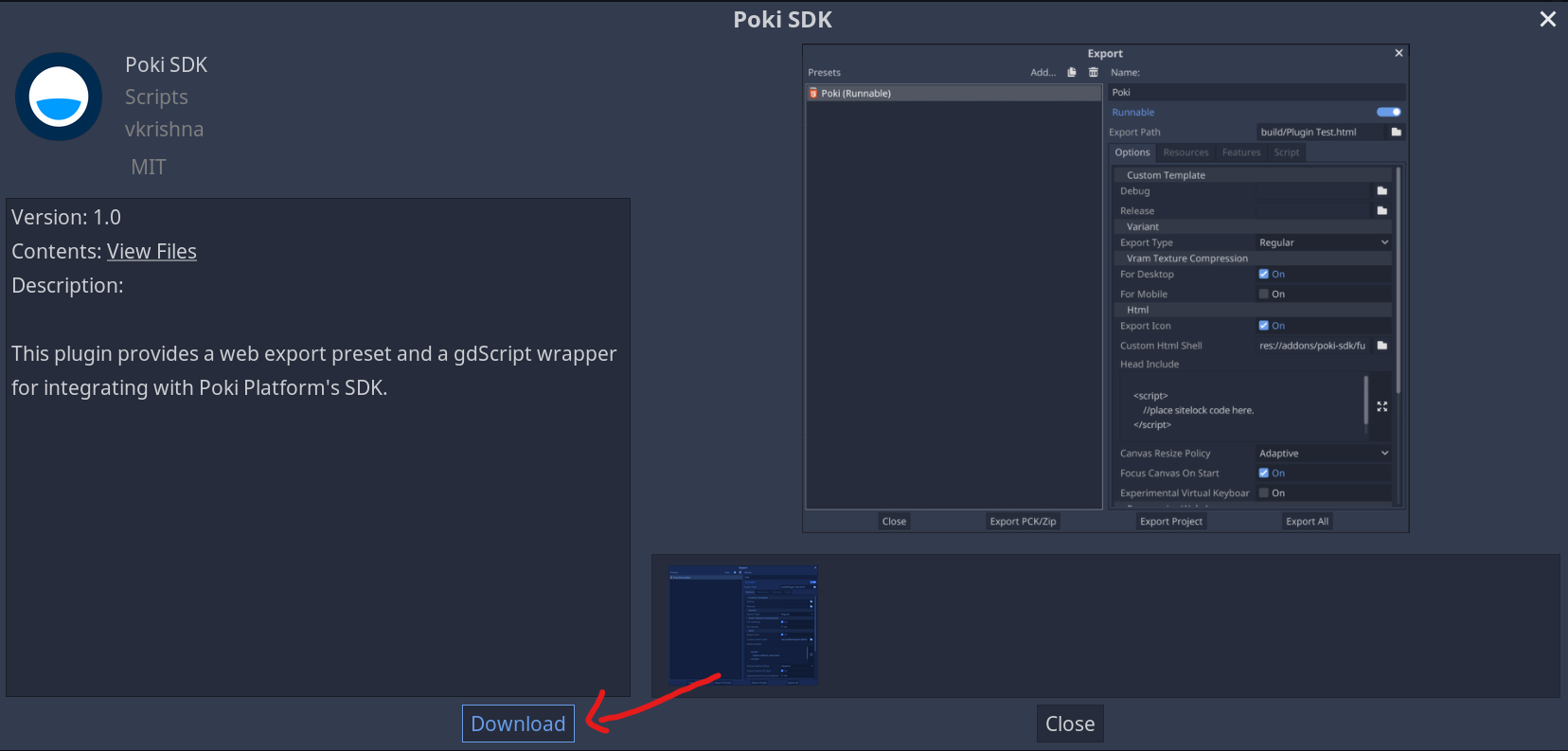The image size is (1568, 751).
Task: Click the Version: 1.0 text
Action: tap(66, 217)
